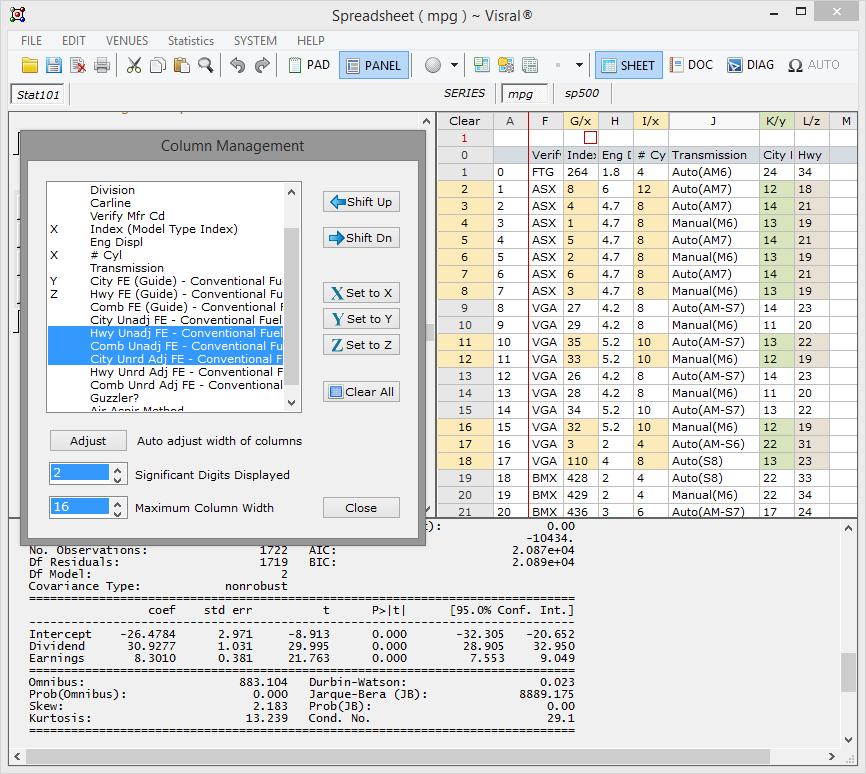Switch to the DIAG view
This screenshot has height=774, width=866.
[750, 66]
